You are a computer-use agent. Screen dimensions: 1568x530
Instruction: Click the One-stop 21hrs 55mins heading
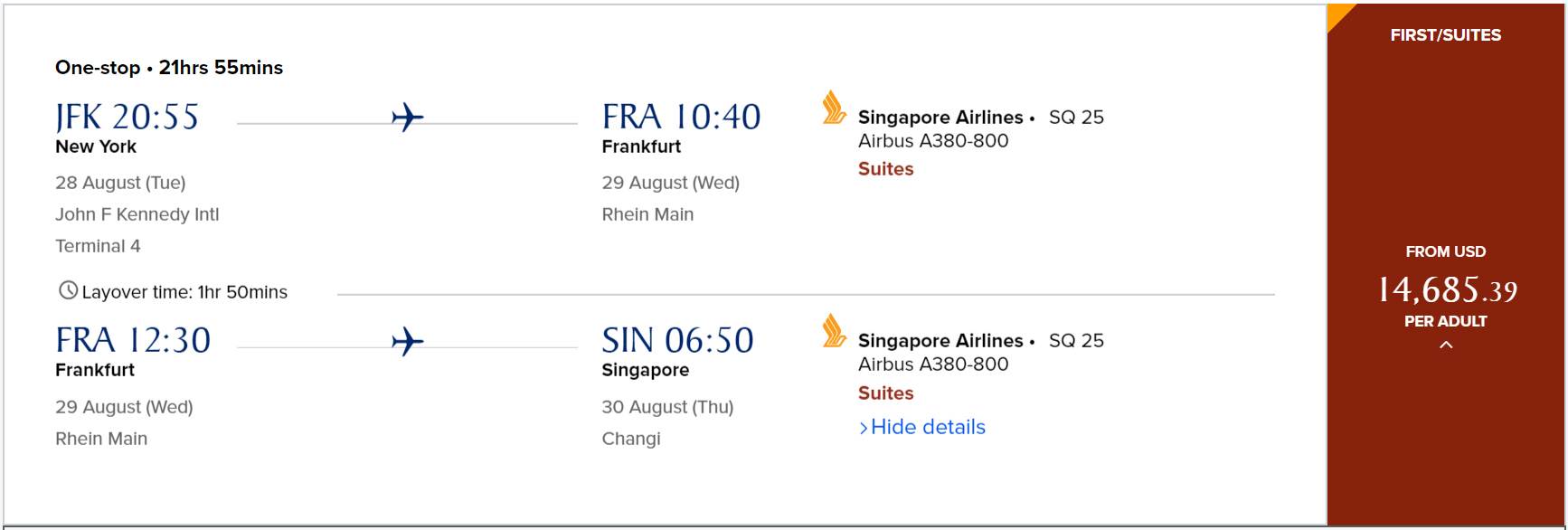(169, 68)
